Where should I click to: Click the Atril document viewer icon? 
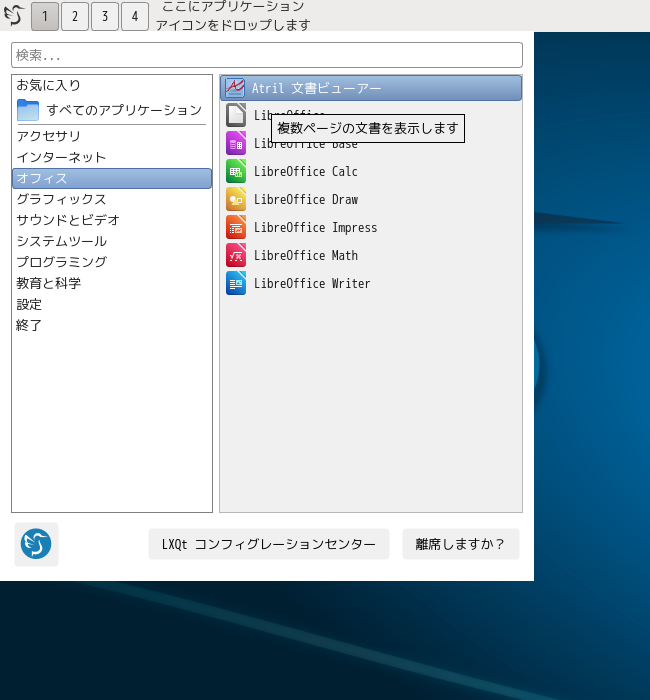point(235,88)
